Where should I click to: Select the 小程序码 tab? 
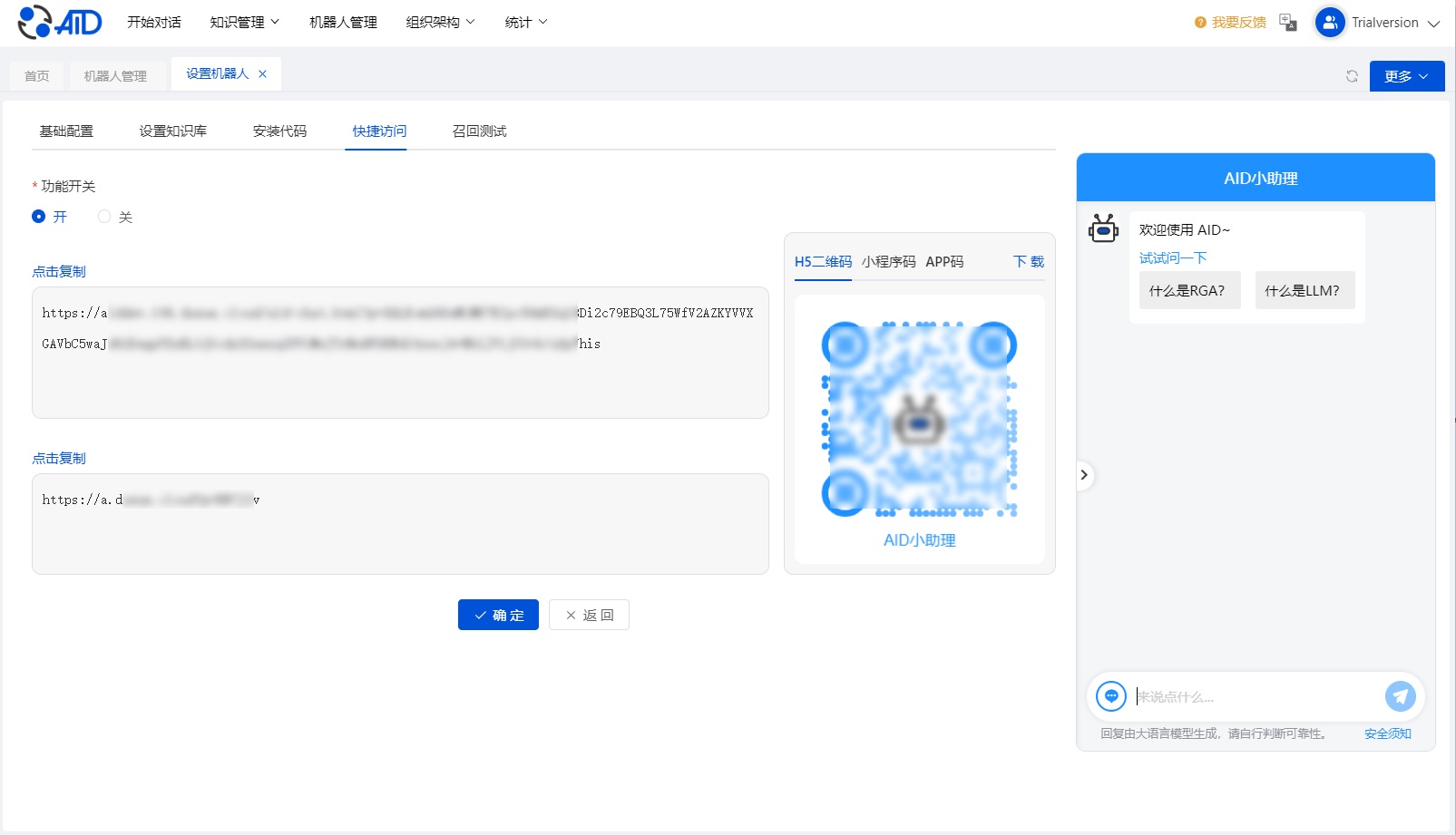point(889,261)
